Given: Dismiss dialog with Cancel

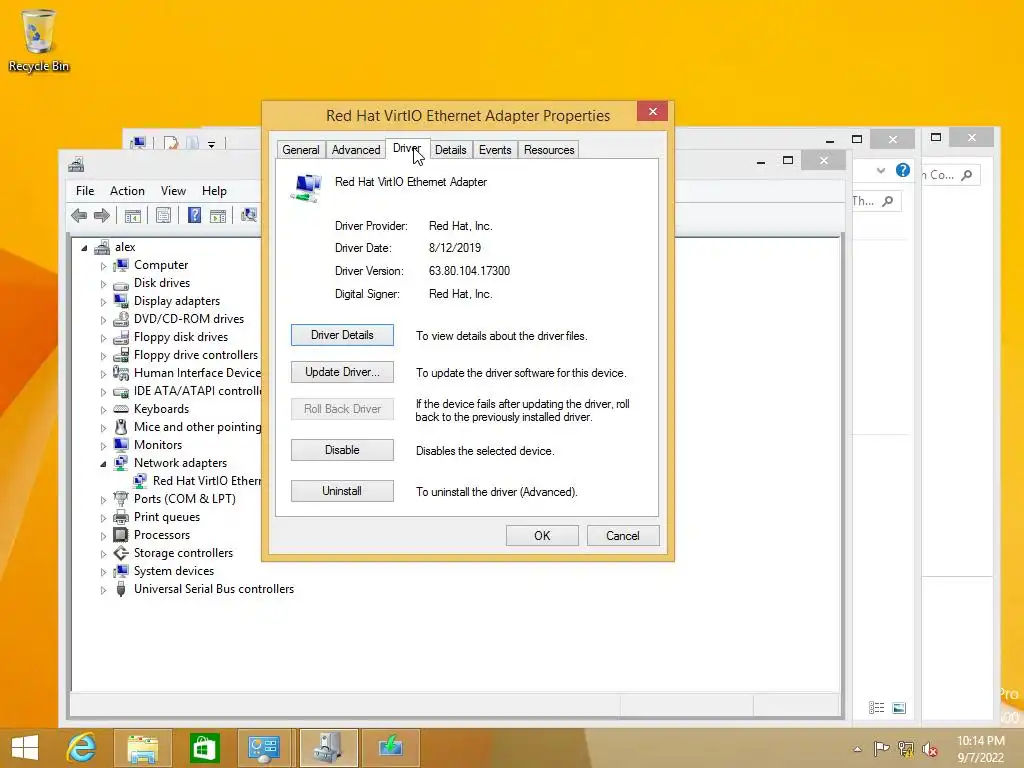Looking at the screenshot, I should (622, 536).
